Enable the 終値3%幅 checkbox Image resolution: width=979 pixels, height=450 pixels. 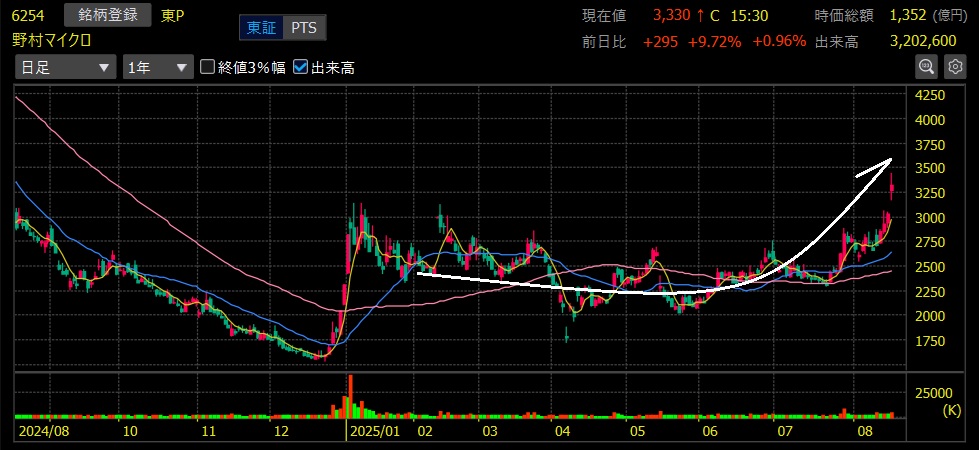[209, 67]
